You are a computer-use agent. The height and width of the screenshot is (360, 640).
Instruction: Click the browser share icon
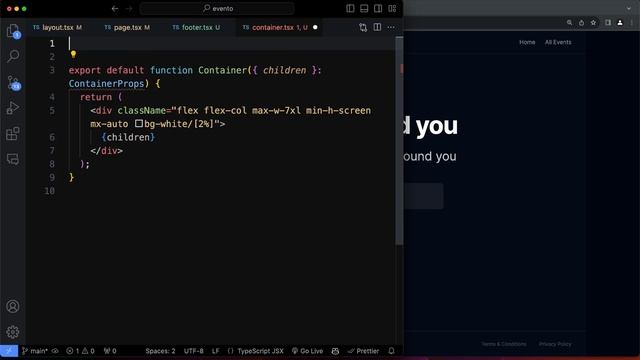pyautogui.click(x=581, y=23)
